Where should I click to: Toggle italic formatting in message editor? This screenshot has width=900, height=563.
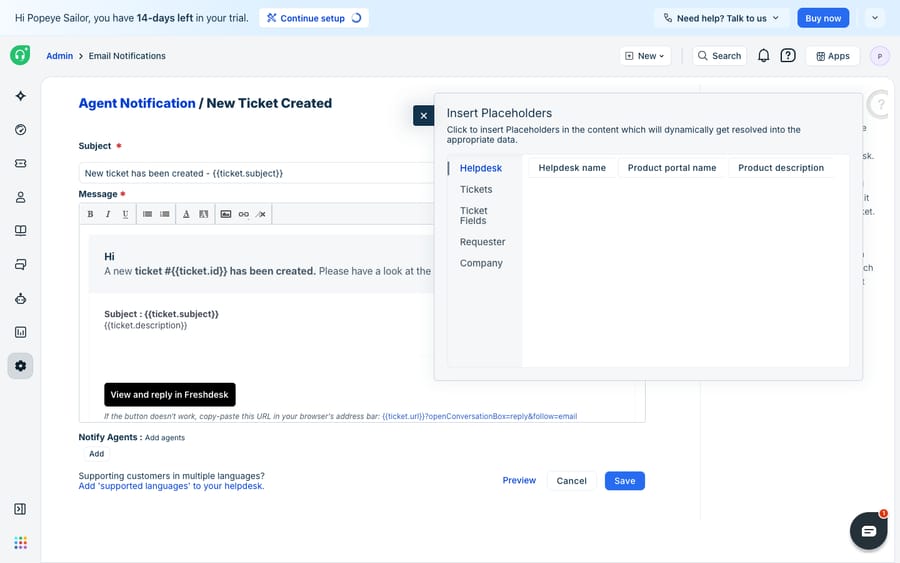[107, 214]
